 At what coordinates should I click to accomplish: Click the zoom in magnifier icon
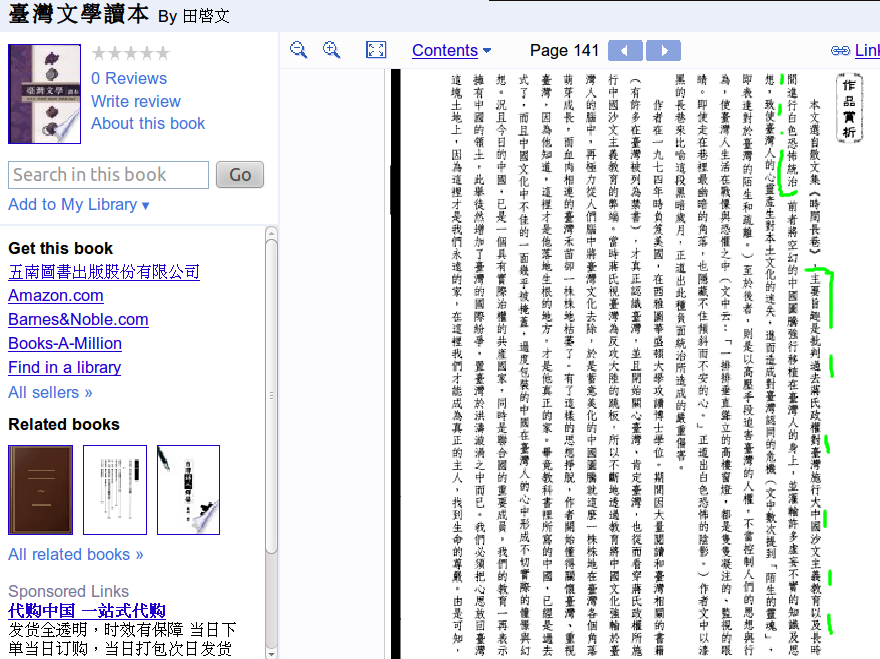[x=332, y=50]
